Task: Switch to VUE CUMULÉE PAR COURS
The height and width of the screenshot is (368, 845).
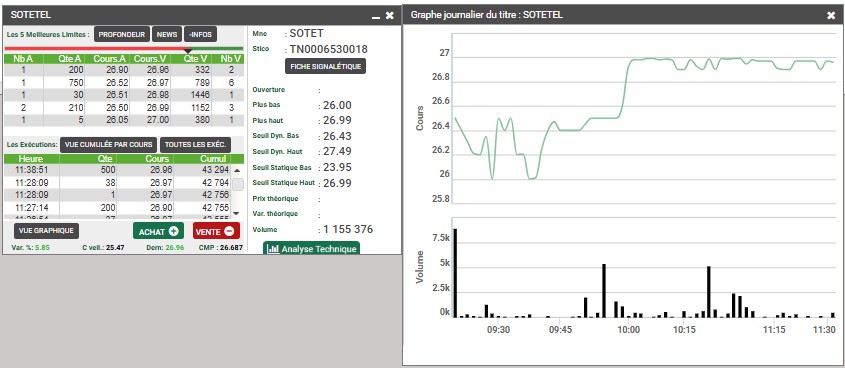Action: click(x=108, y=145)
